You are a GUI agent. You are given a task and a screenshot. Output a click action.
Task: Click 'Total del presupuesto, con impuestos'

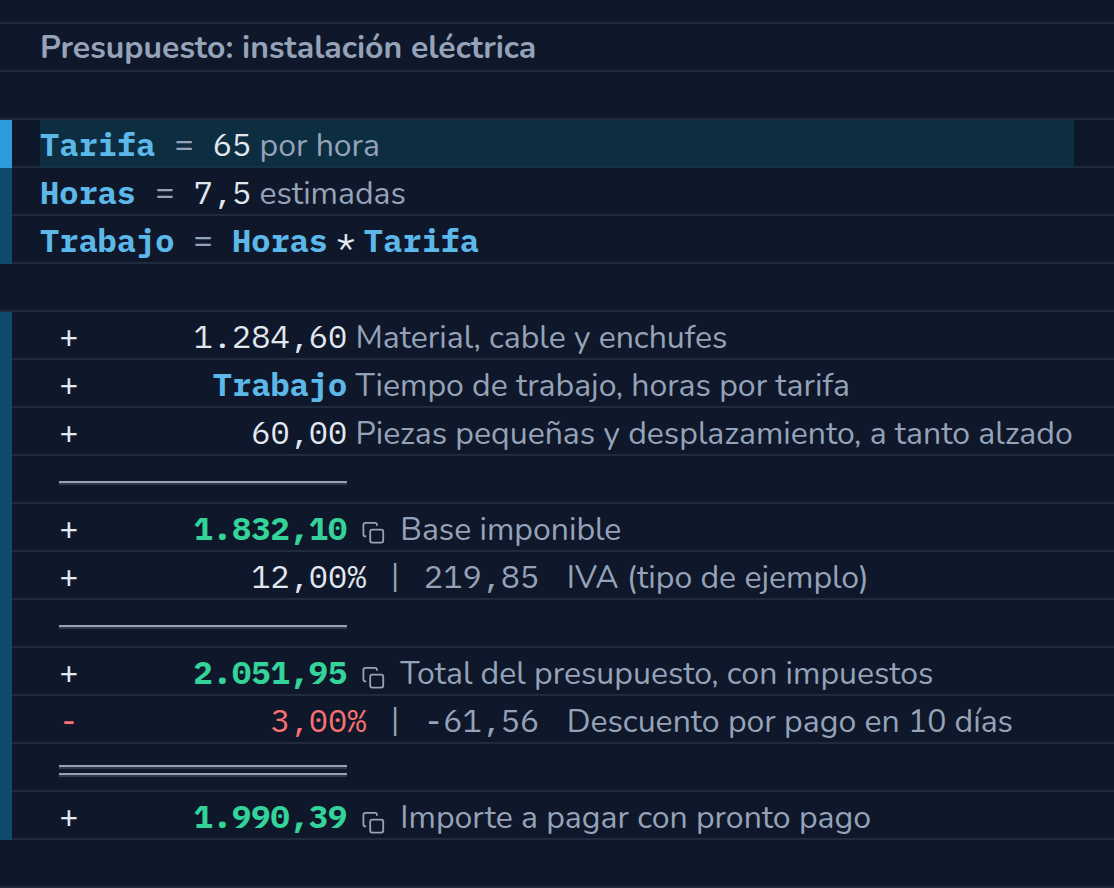click(x=666, y=674)
